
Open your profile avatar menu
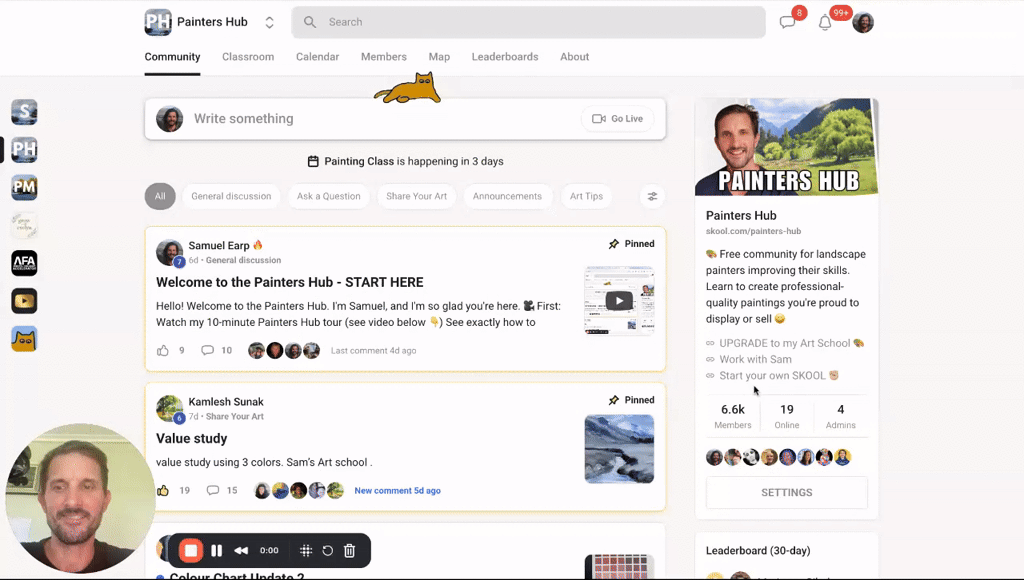[862, 21]
